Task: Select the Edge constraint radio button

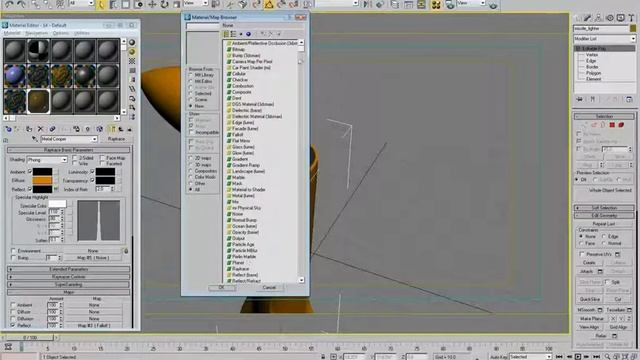Action: coord(604,236)
